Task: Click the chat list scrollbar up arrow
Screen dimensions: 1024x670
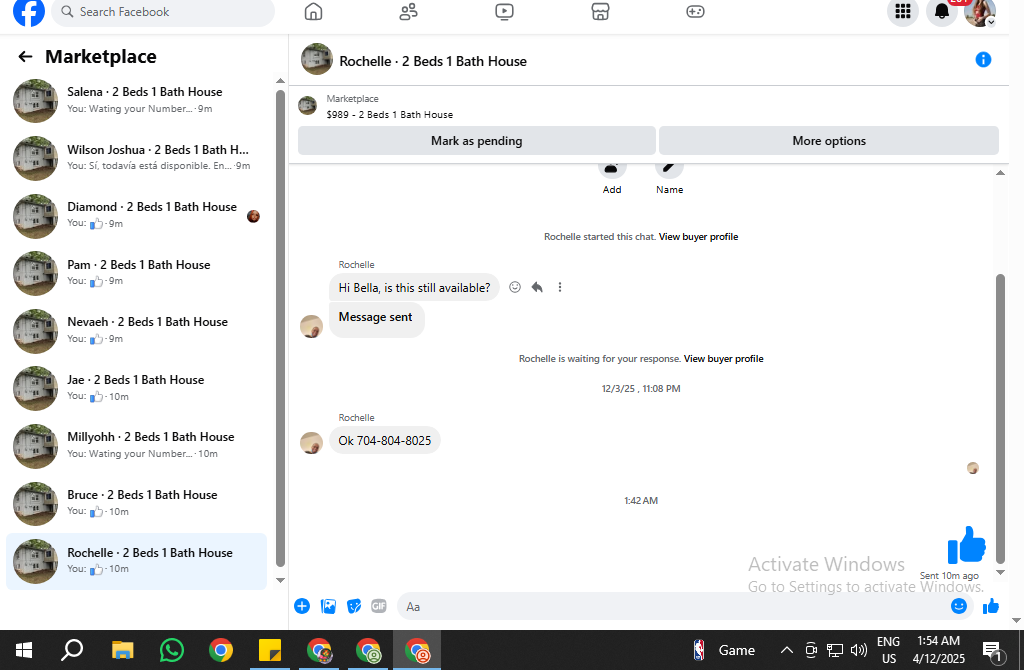Action: [280, 81]
